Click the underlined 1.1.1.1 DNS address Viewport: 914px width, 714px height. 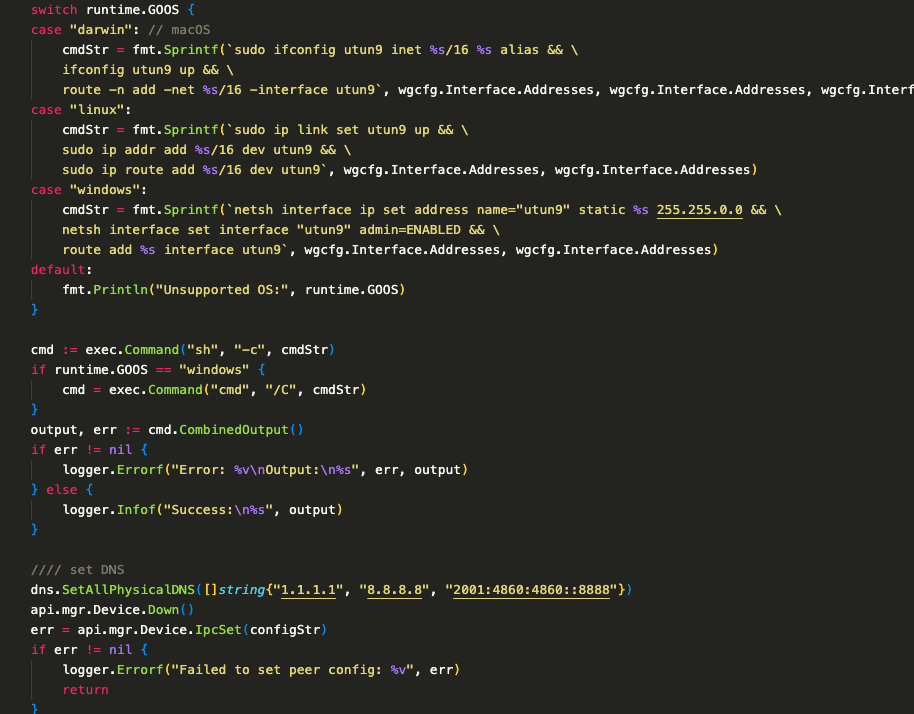pos(308,589)
